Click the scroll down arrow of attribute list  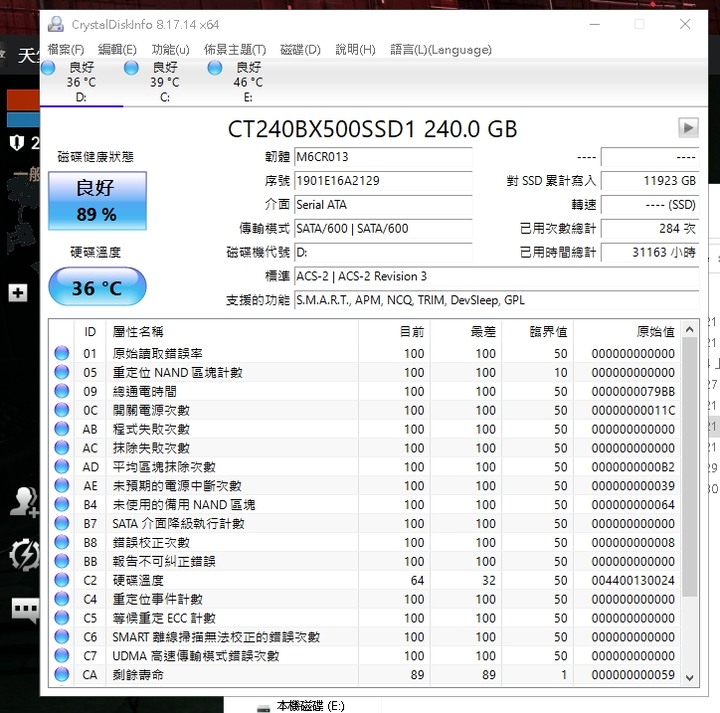[689, 678]
